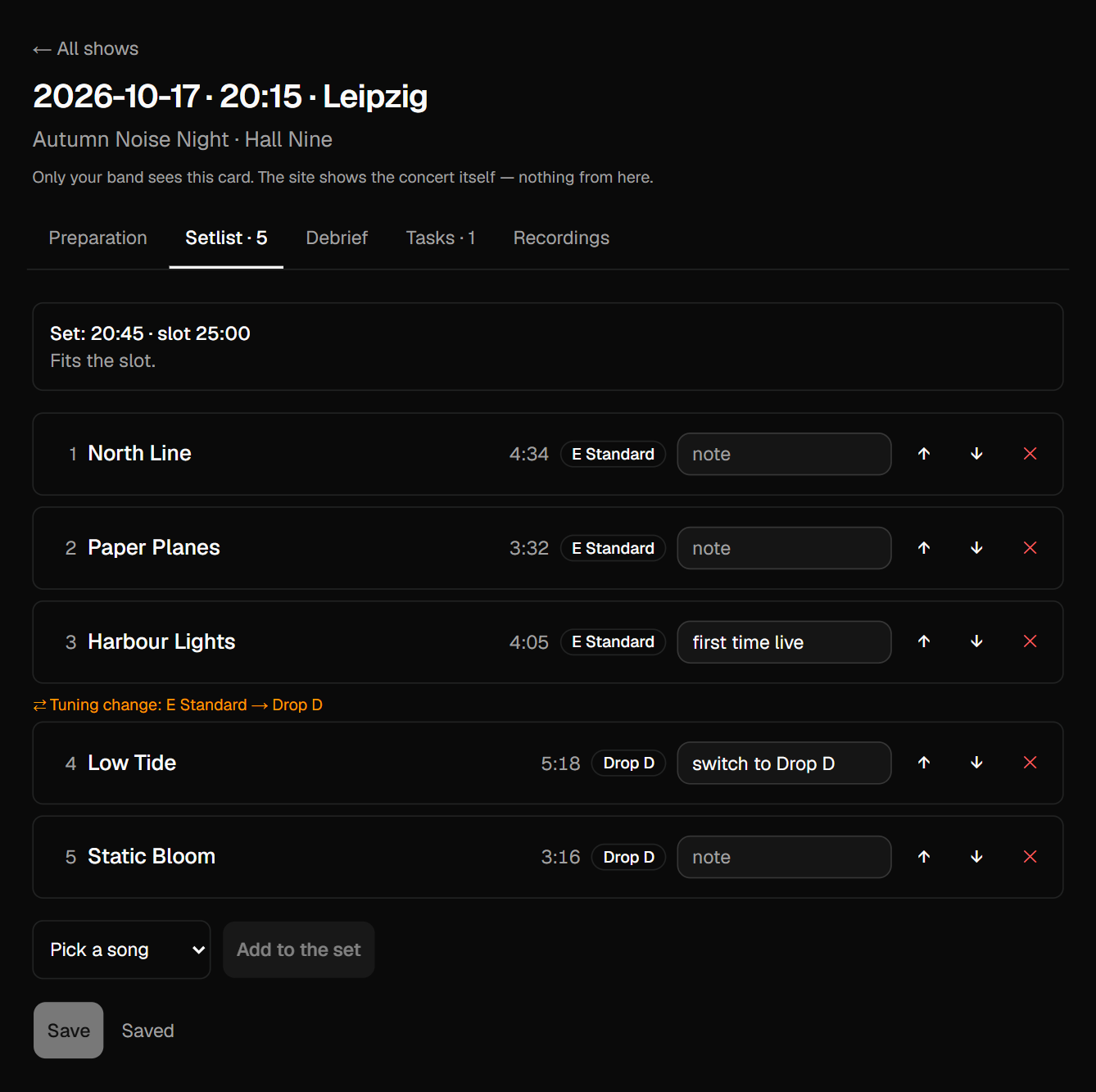Click the Add to the set button
Viewport: 1096px width, 1092px height.
point(299,949)
